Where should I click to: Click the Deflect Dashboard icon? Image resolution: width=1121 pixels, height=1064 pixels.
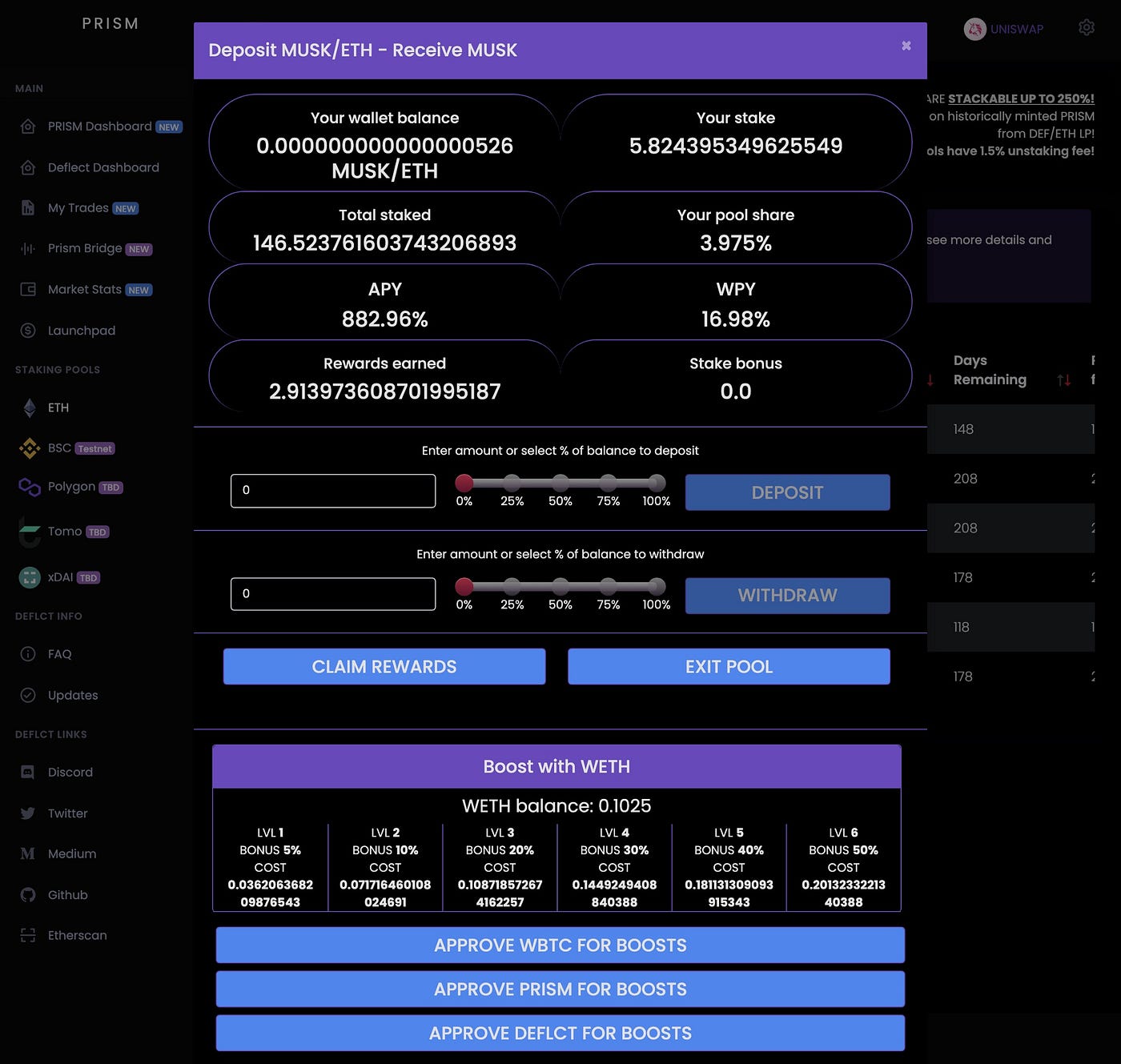pos(28,167)
